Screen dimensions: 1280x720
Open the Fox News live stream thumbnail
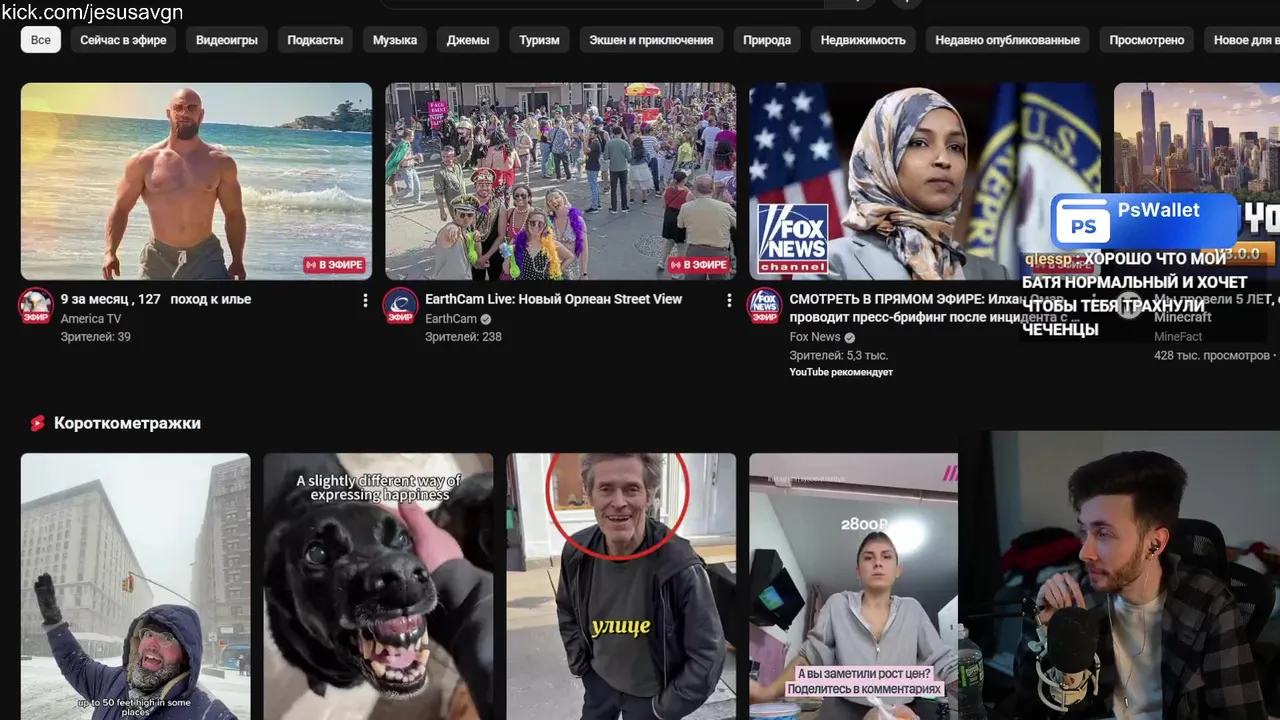click(925, 181)
